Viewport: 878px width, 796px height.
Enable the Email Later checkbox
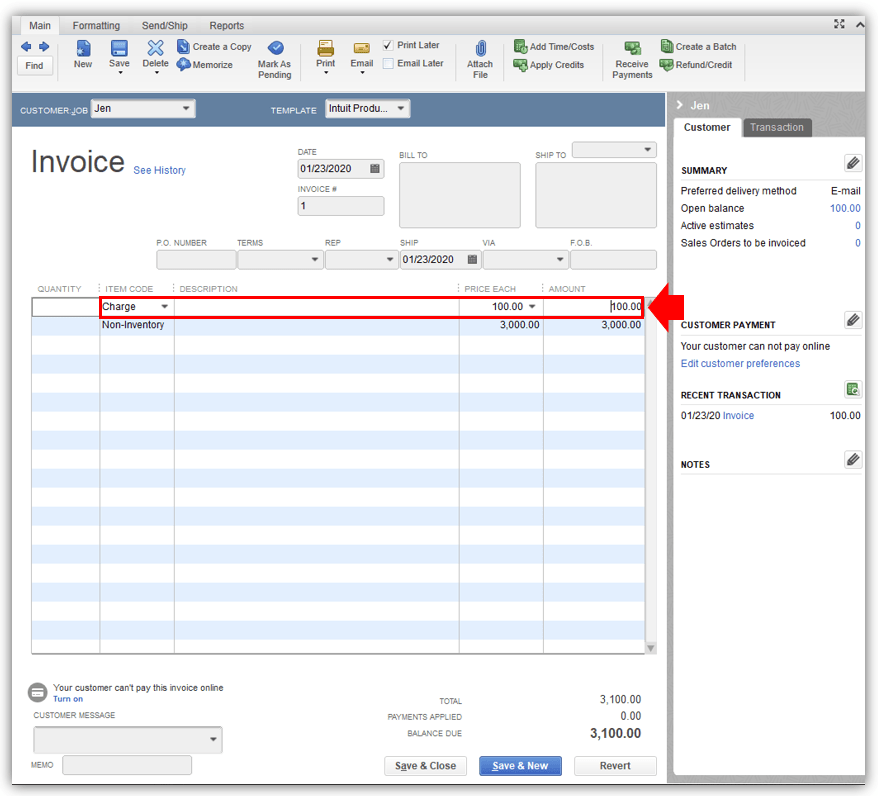(389, 62)
